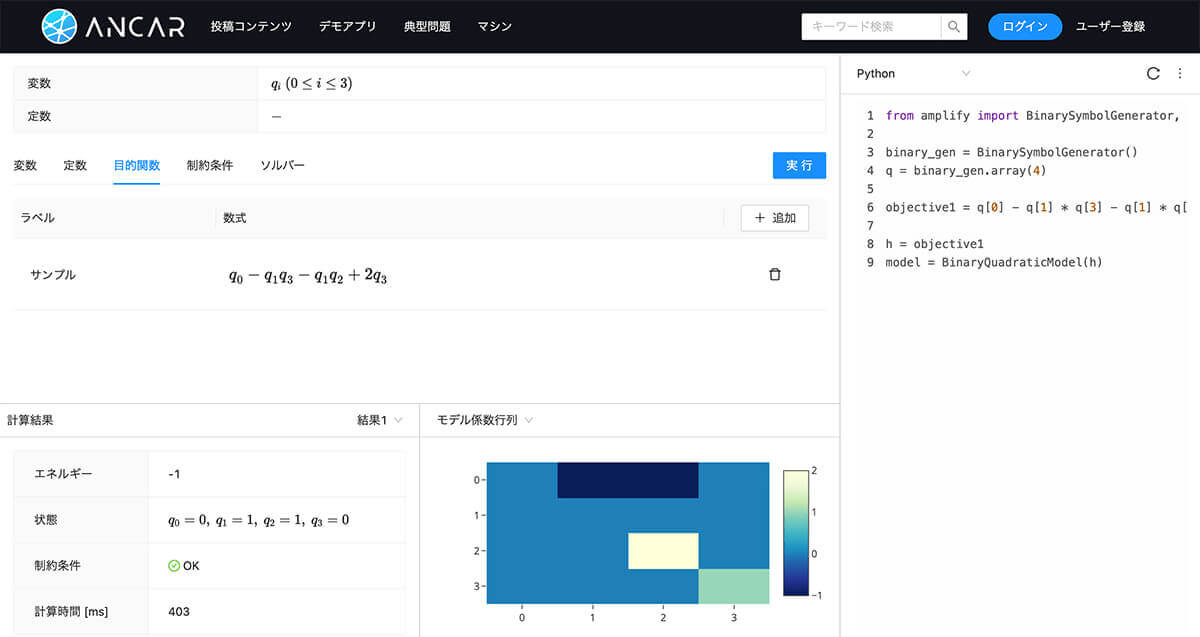Click code line 1 import statement
Viewport: 1200px width, 637px height.
coord(1034,116)
